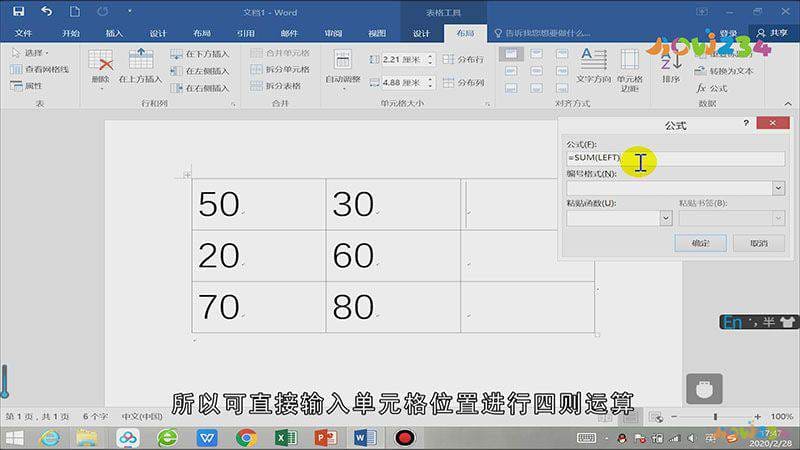The width and height of the screenshot is (800, 450).
Task: Create a new blank document icon
Action: [74, 11]
